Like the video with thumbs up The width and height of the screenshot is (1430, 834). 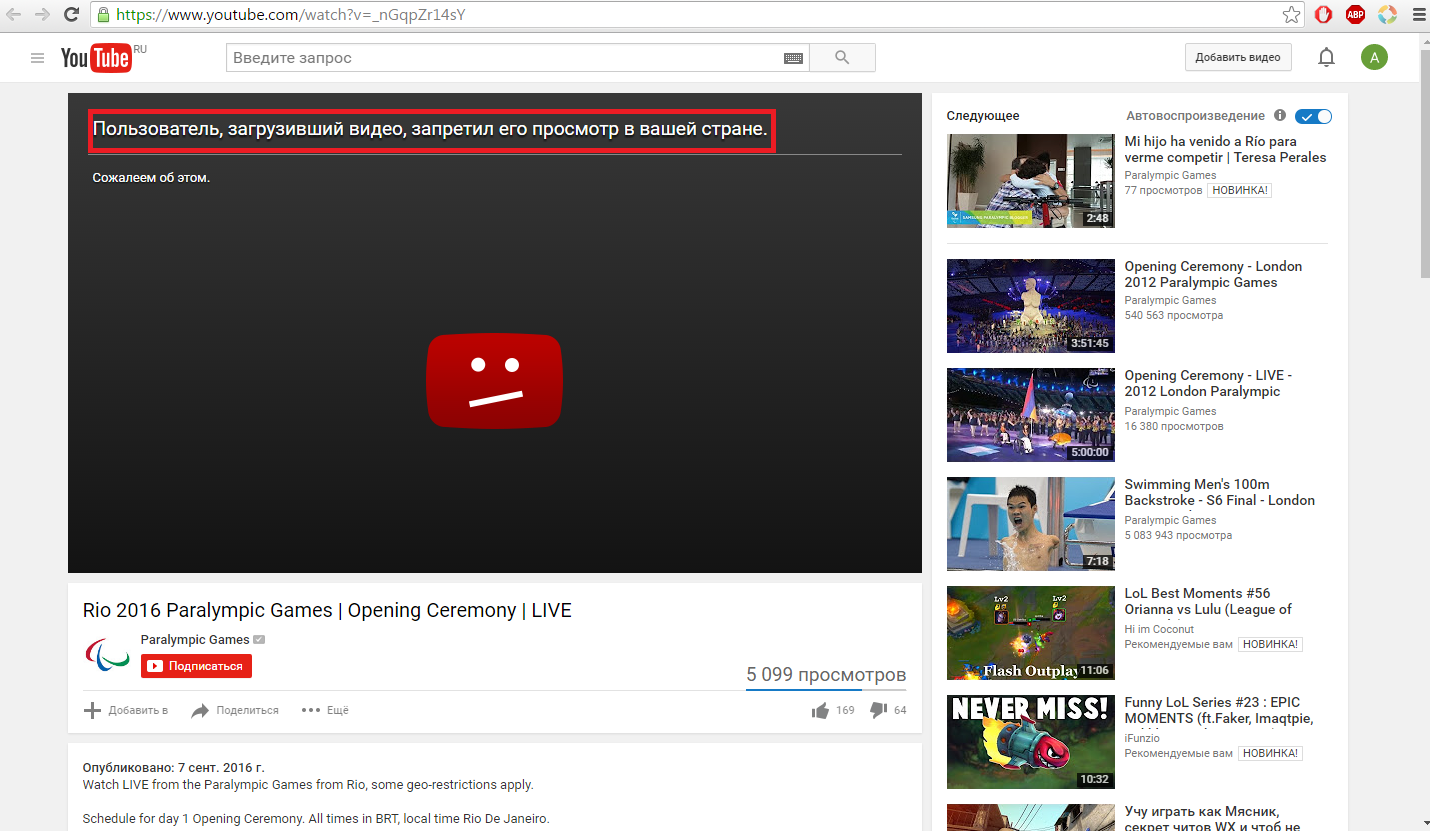[x=820, y=711]
